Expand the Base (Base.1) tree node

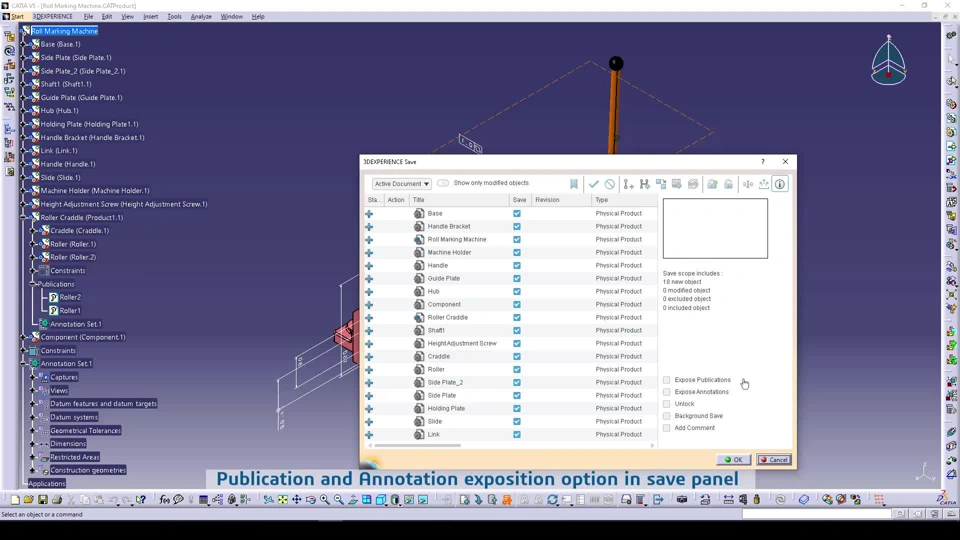(x=24, y=44)
